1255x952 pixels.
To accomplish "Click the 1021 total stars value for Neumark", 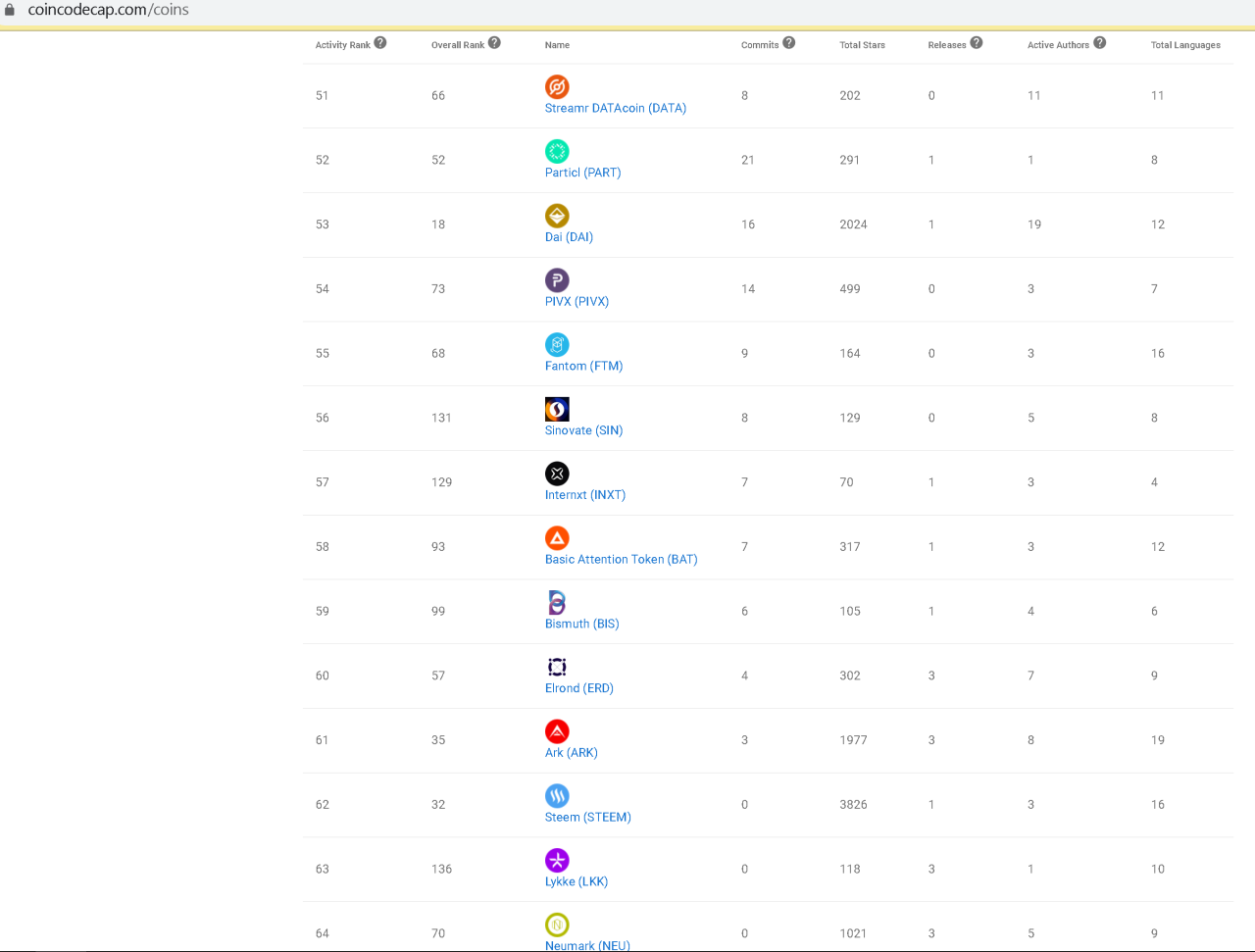I will coord(853,934).
